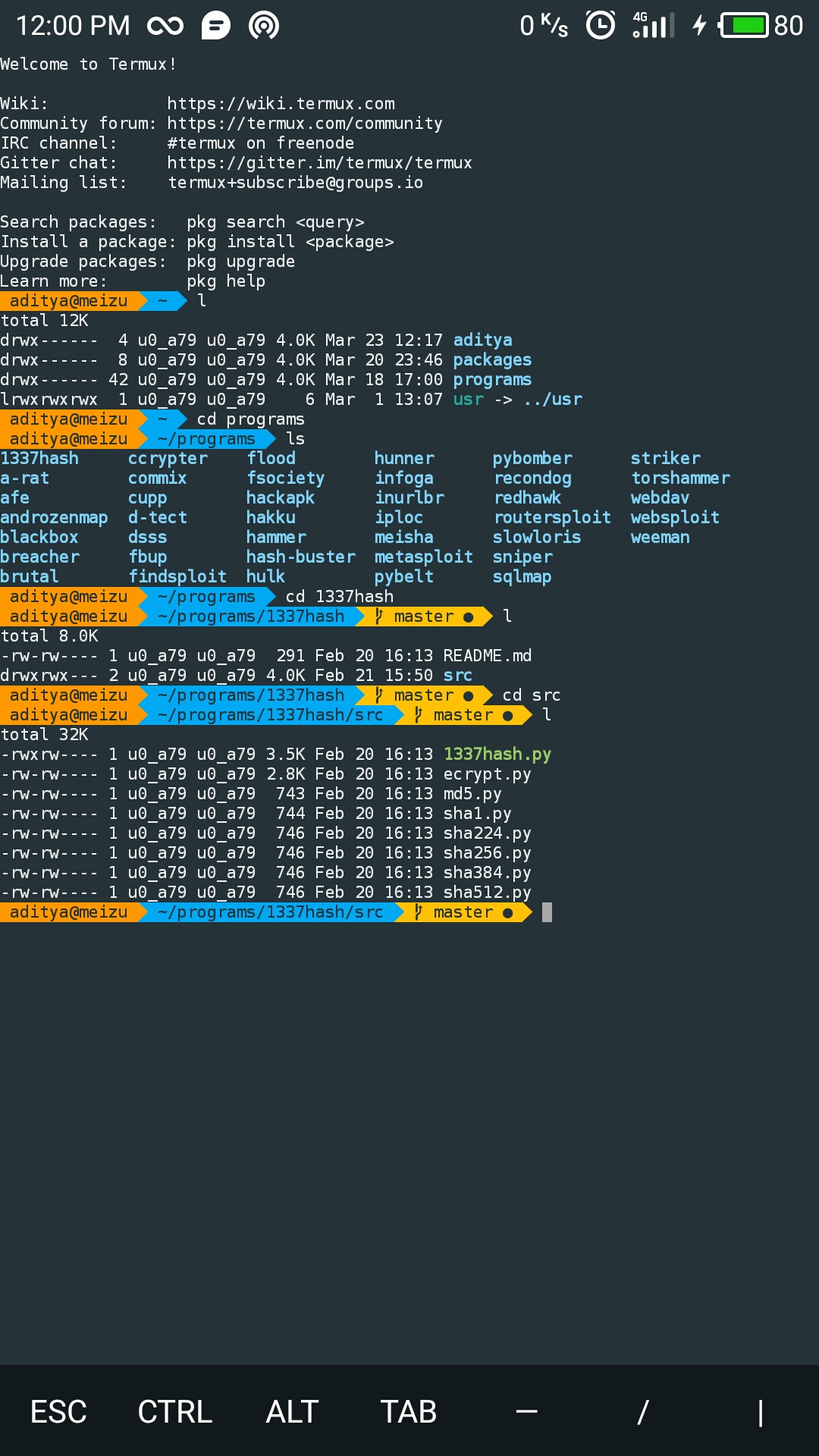This screenshot has height=1456, width=819.
Task: Tap the 'src' directory entry
Action: pos(458,676)
